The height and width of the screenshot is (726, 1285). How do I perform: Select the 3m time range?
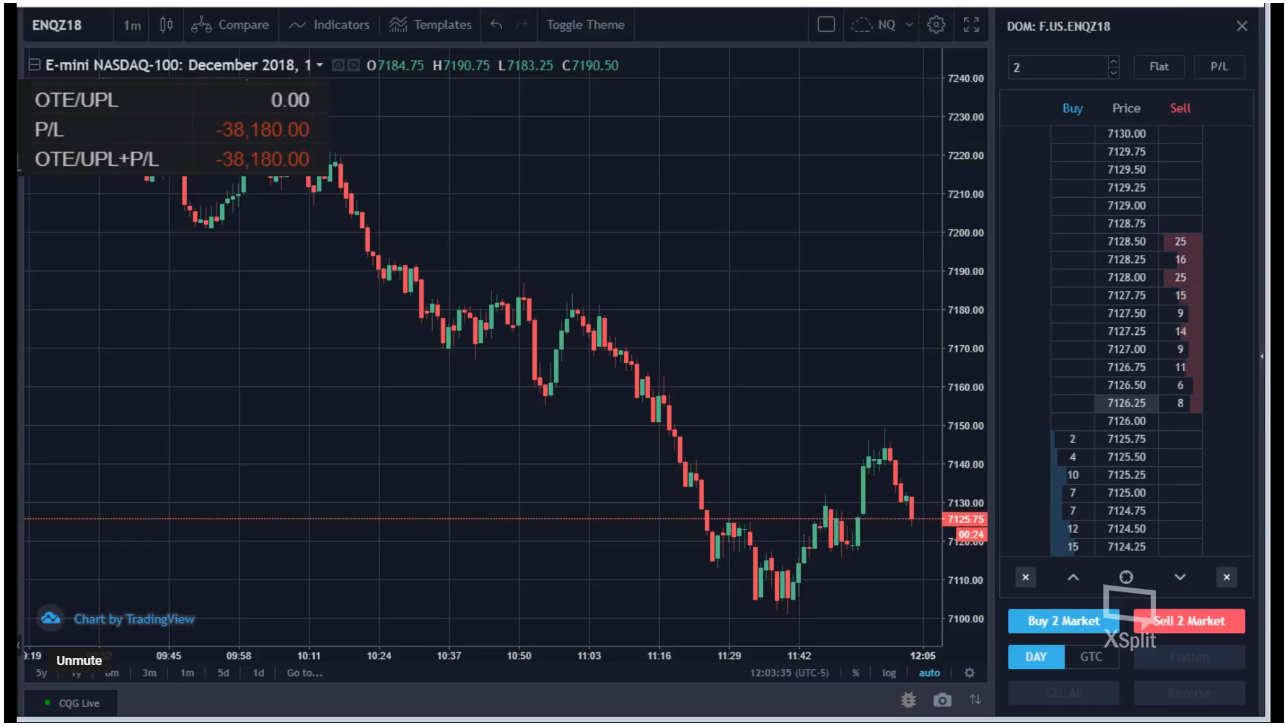(149, 673)
